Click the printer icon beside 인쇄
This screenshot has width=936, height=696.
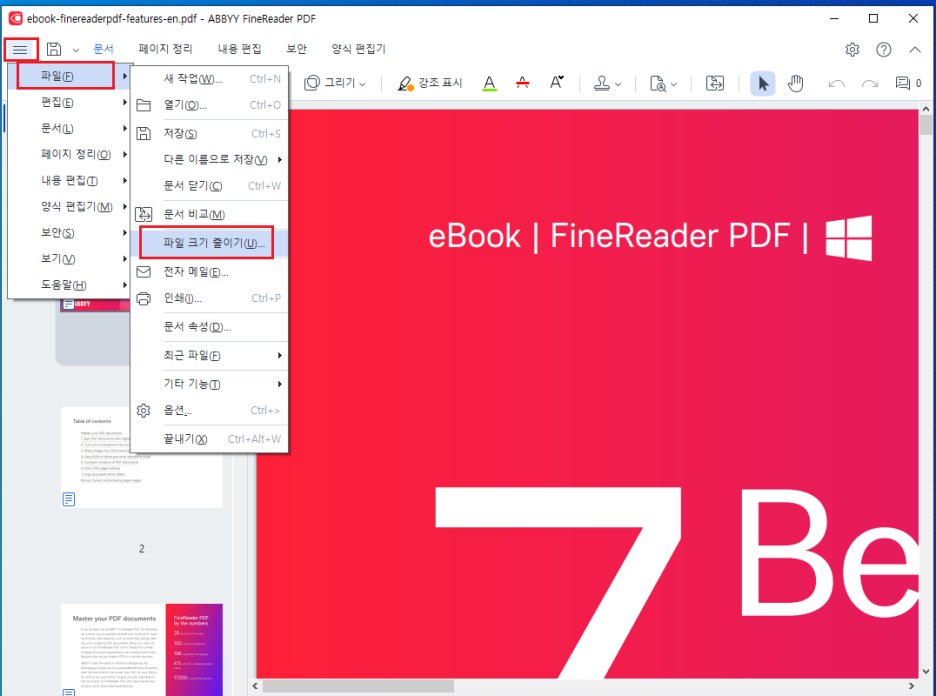click(144, 298)
